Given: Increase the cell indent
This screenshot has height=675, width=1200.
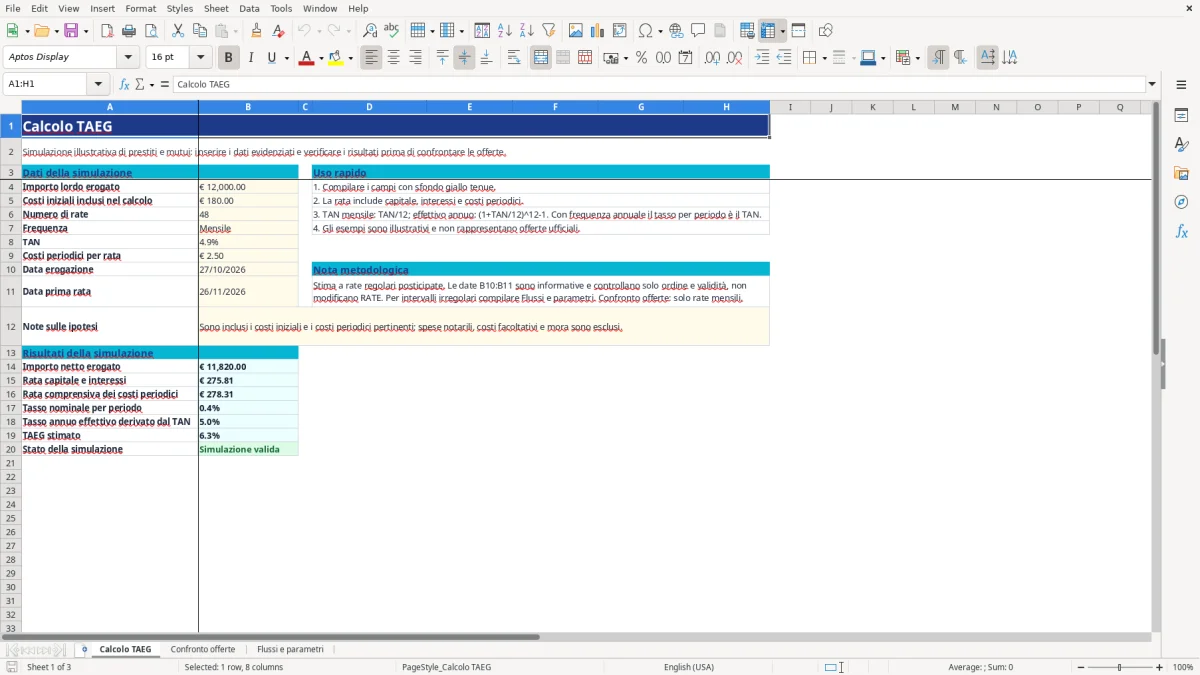Looking at the screenshot, I should pos(762,58).
